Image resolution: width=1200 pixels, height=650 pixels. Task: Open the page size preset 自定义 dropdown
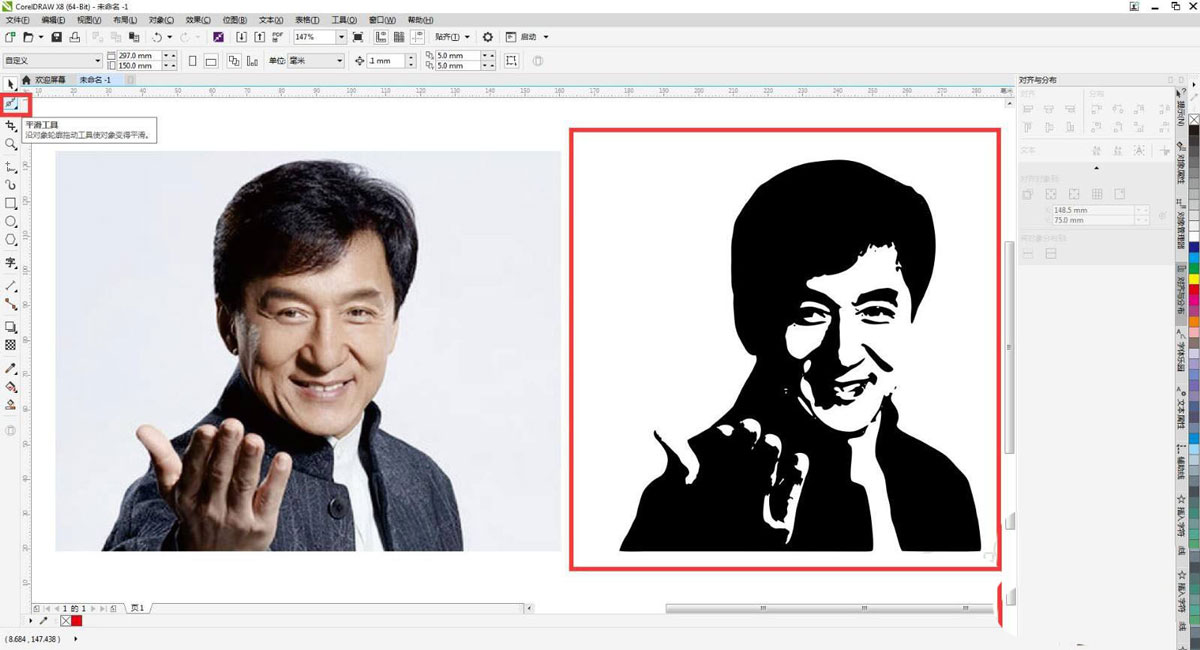(97, 61)
